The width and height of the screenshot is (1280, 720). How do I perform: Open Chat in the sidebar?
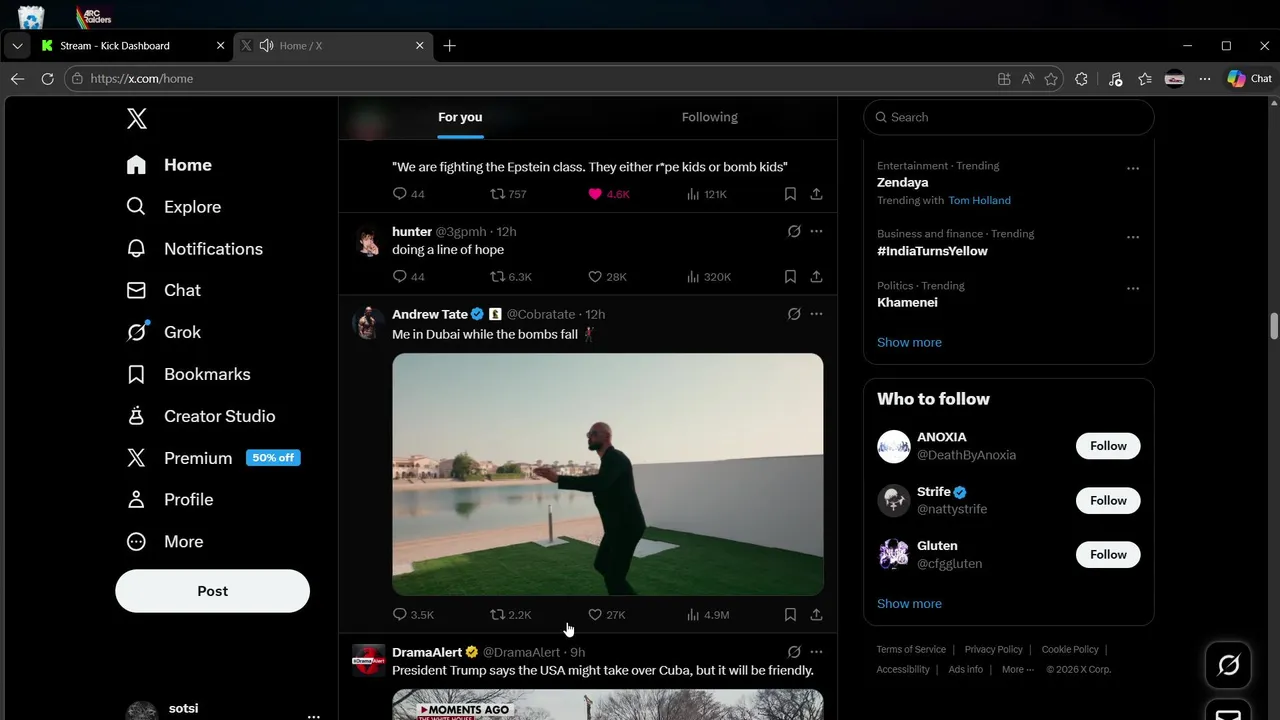(163, 290)
